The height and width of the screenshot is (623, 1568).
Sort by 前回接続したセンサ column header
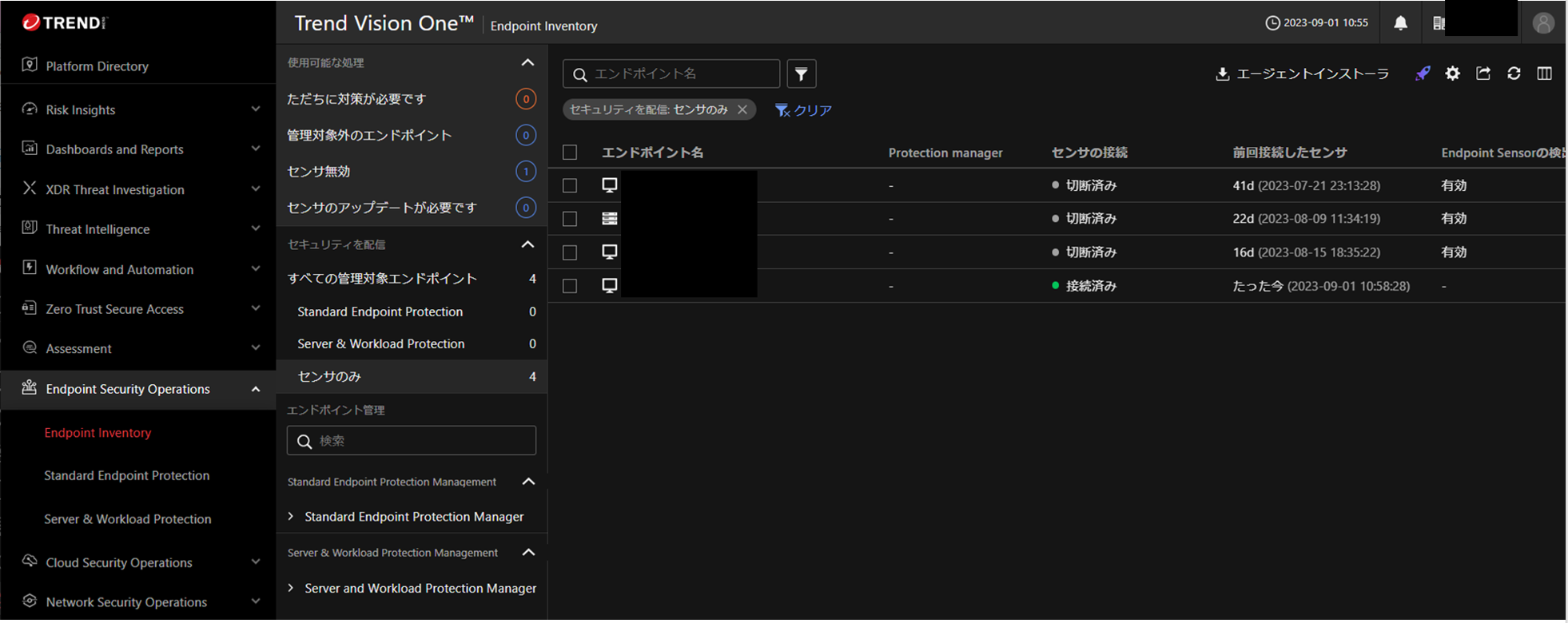tap(1289, 153)
